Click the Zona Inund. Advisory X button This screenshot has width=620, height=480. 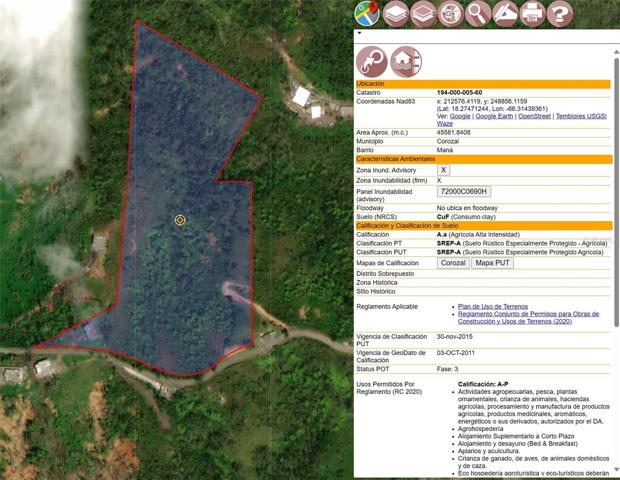point(443,170)
